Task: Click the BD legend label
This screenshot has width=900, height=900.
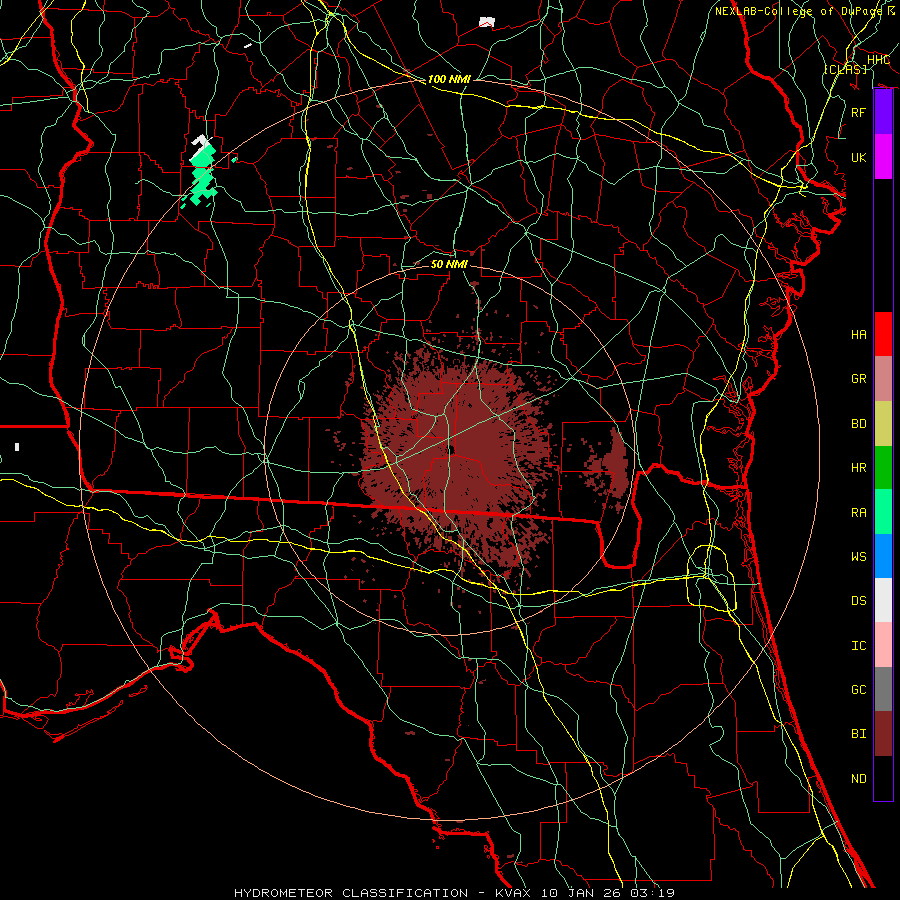Action: coord(858,424)
